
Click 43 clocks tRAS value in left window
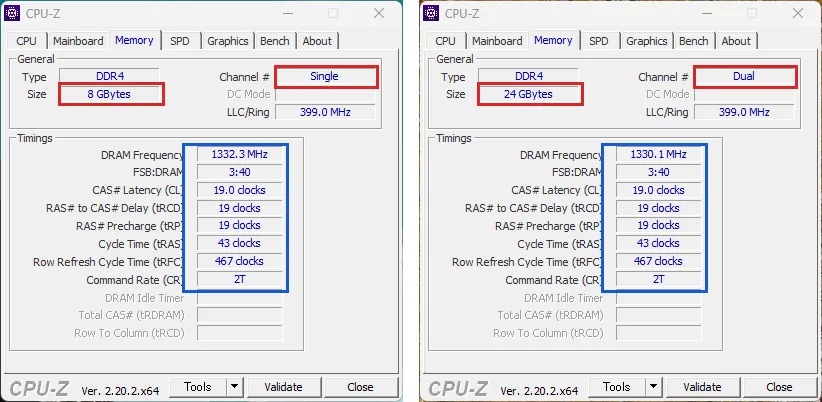click(240, 243)
